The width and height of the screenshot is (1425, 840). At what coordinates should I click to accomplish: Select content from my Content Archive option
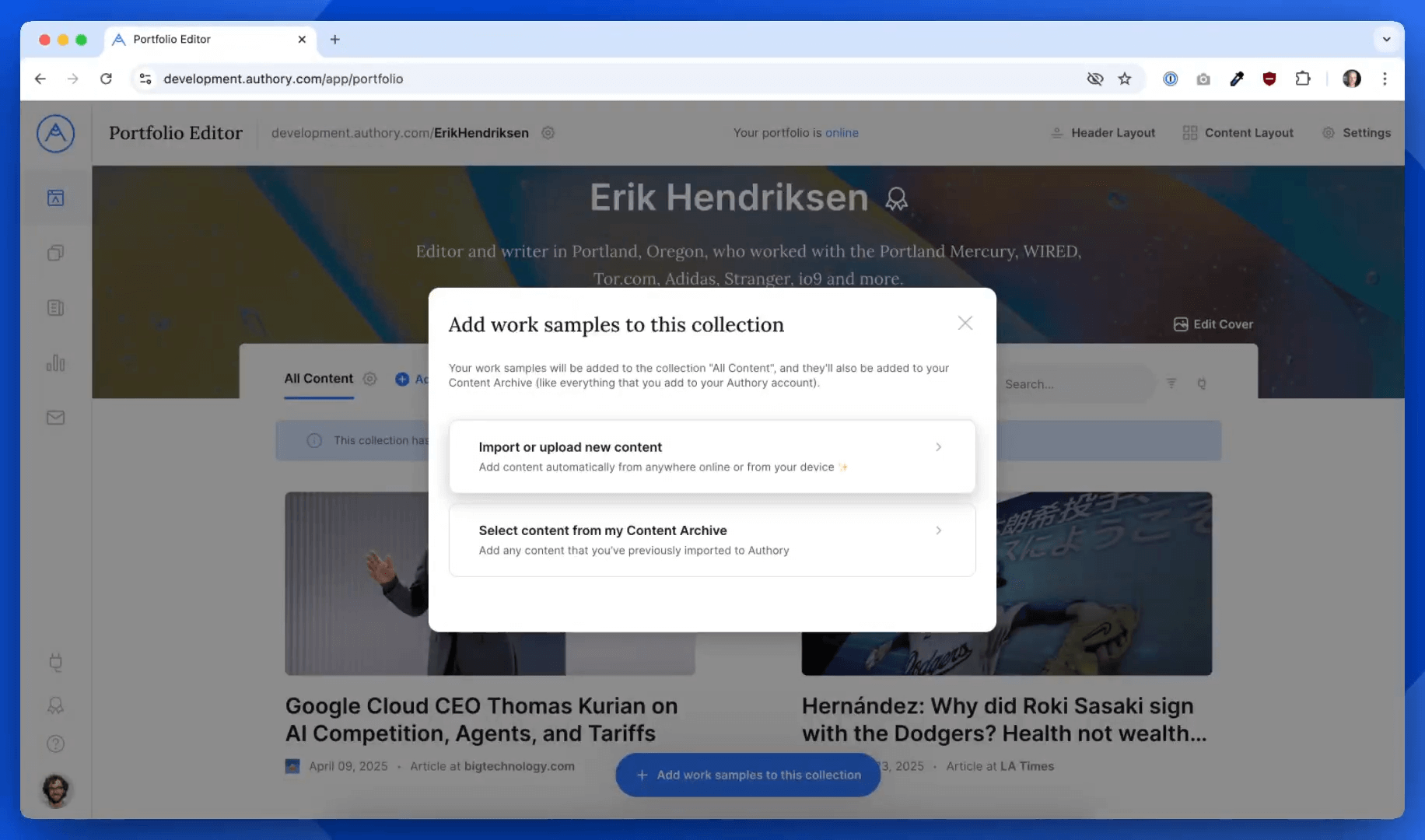coord(712,540)
